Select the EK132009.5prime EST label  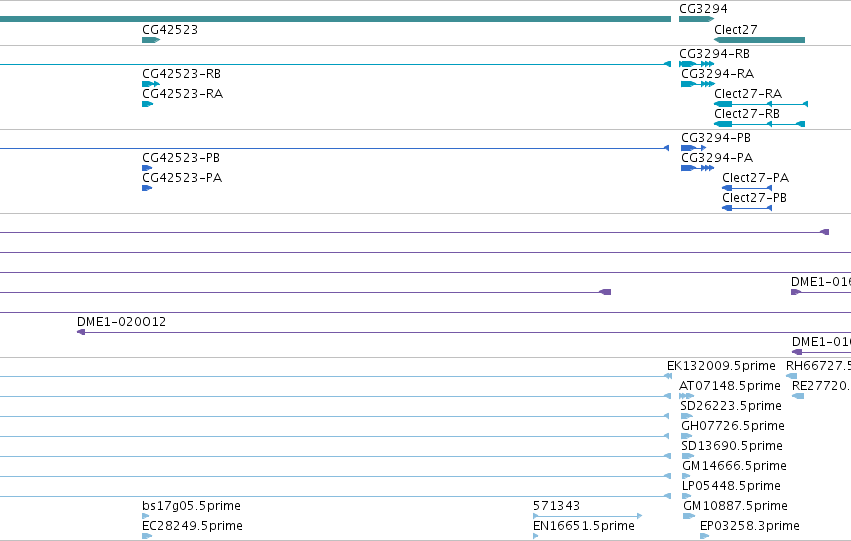(x=721, y=366)
